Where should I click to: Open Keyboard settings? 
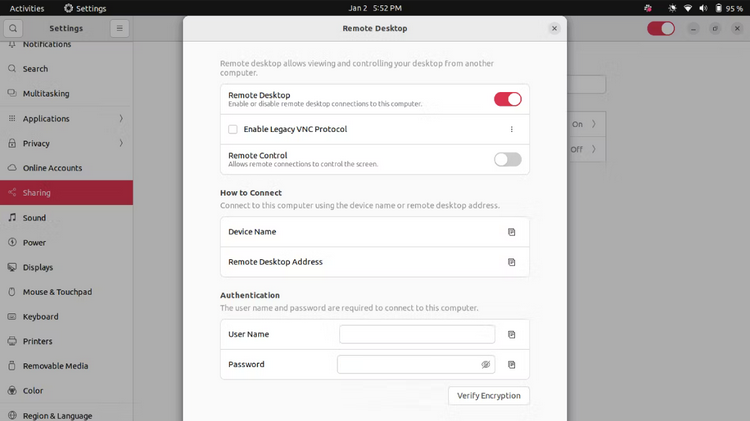point(66,317)
